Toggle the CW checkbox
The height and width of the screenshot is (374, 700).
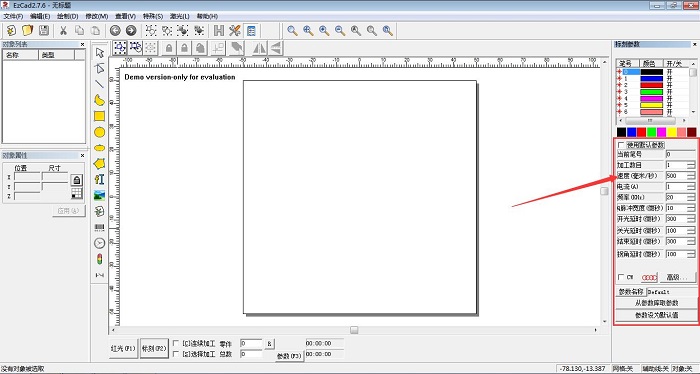pyautogui.click(x=621, y=277)
